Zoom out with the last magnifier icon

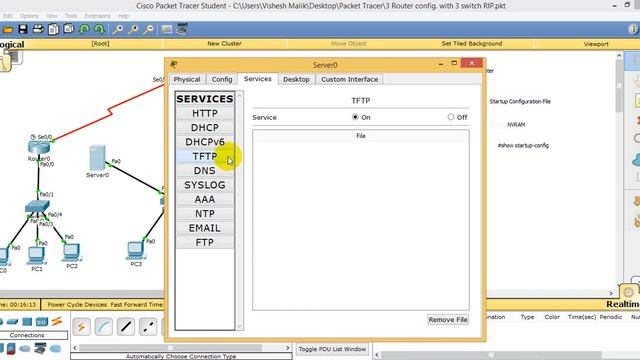click(149, 29)
